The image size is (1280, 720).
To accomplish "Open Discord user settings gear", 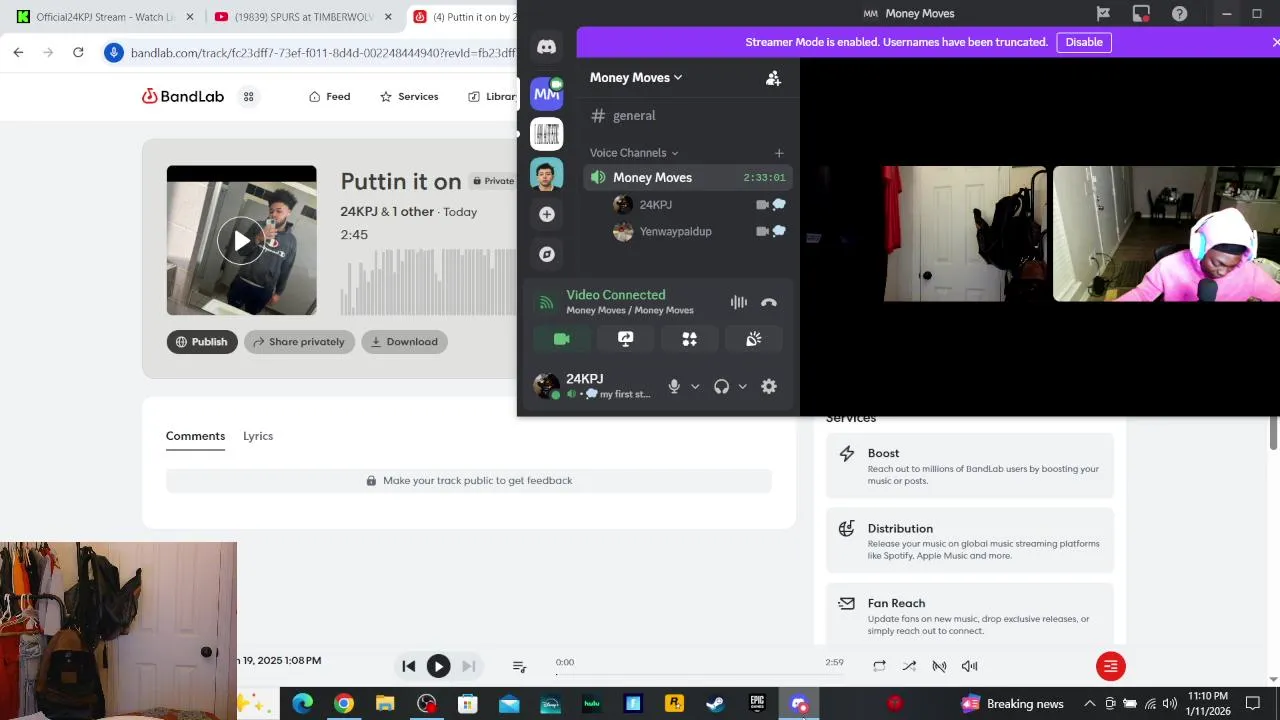I will (x=769, y=387).
